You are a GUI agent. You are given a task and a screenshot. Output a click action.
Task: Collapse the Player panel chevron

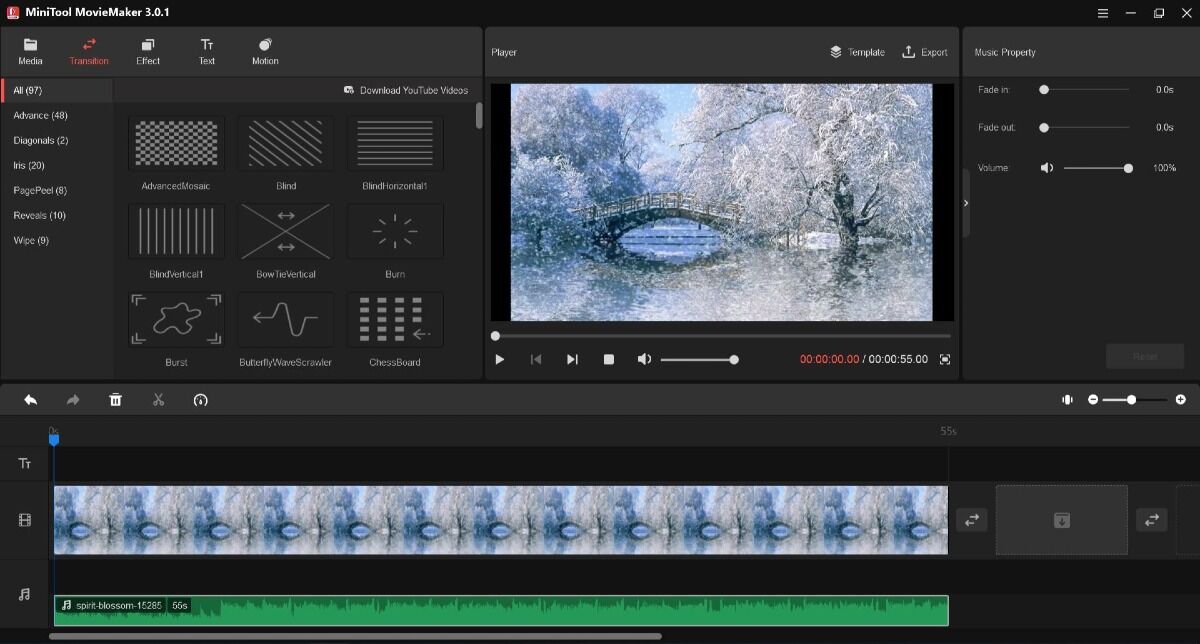tap(965, 202)
